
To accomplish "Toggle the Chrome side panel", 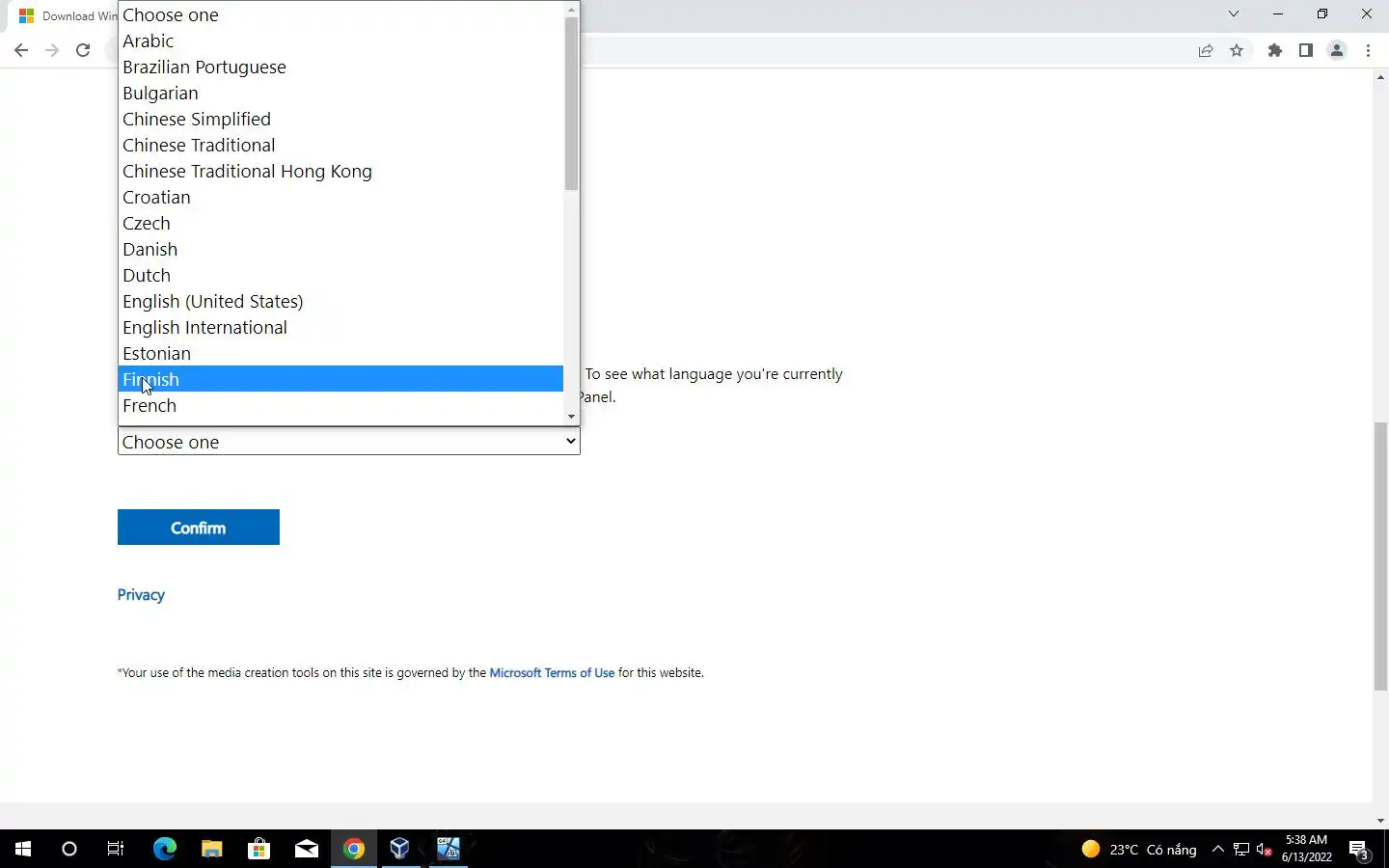I will (1306, 51).
